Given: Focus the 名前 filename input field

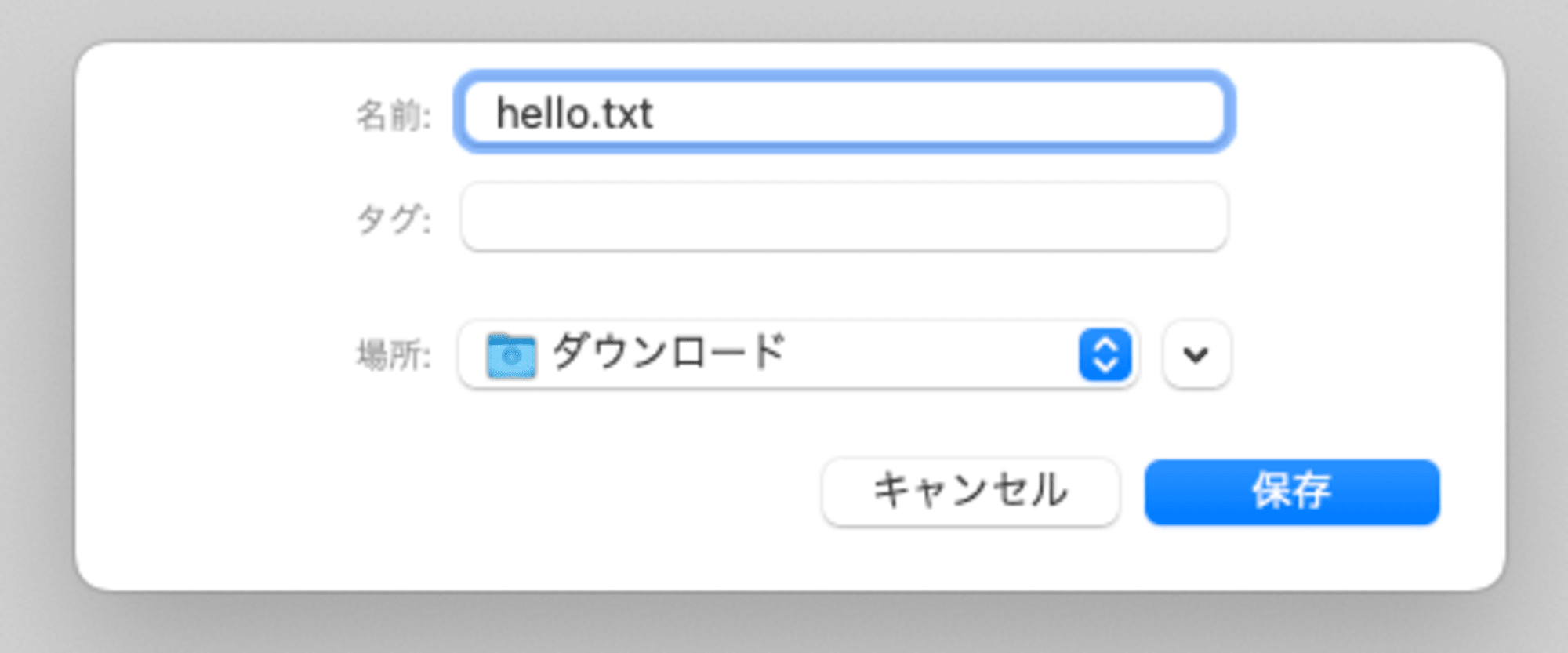Looking at the screenshot, I should [x=844, y=112].
